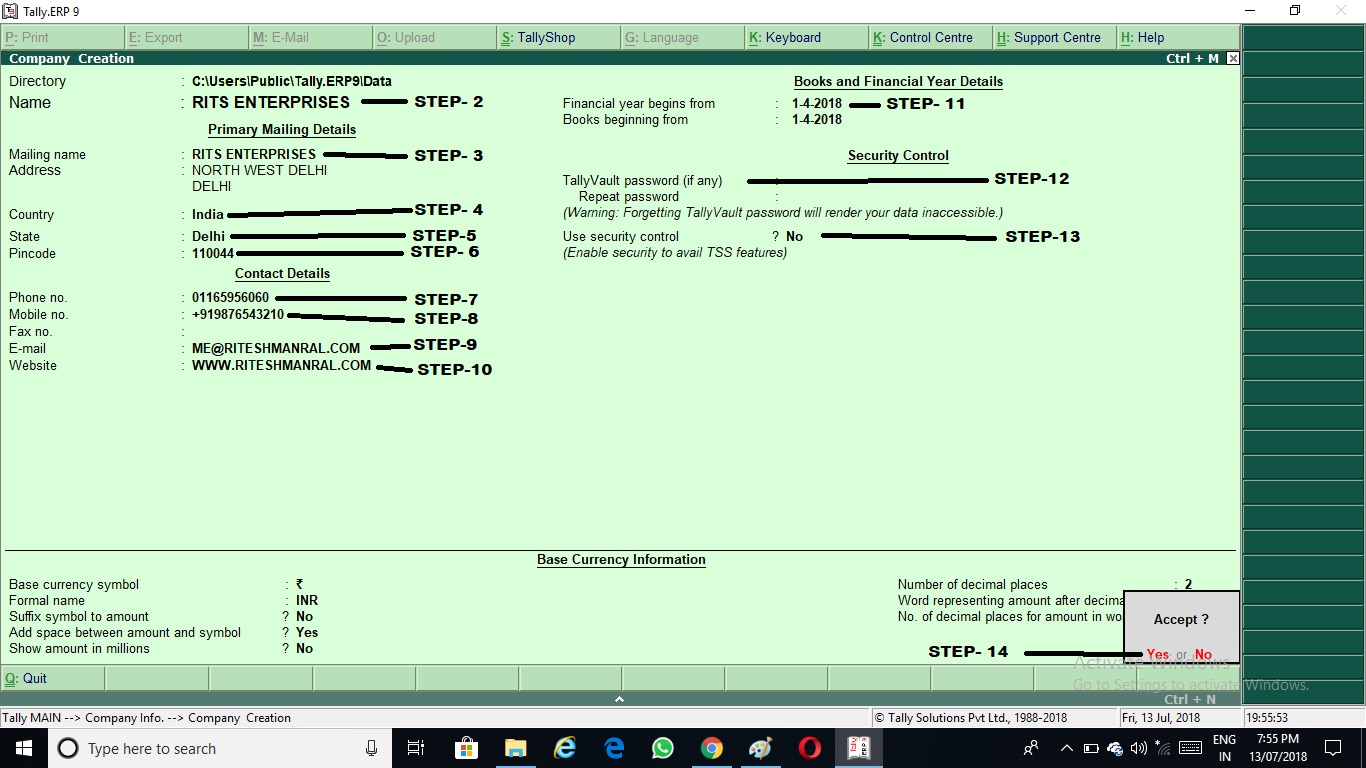Open Task View from the taskbar

(417, 748)
